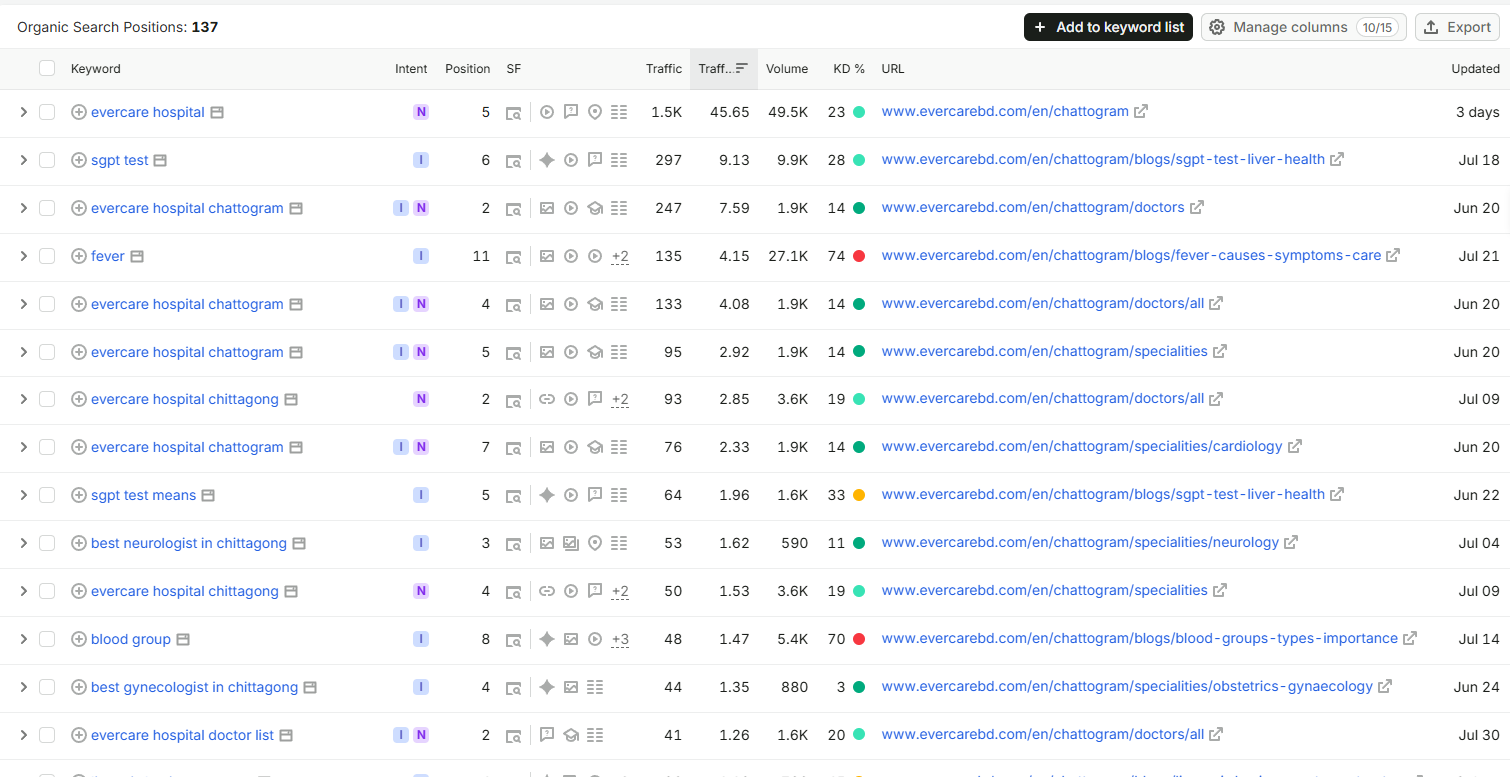Click card icon right after "fever" keyword

(x=137, y=256)
